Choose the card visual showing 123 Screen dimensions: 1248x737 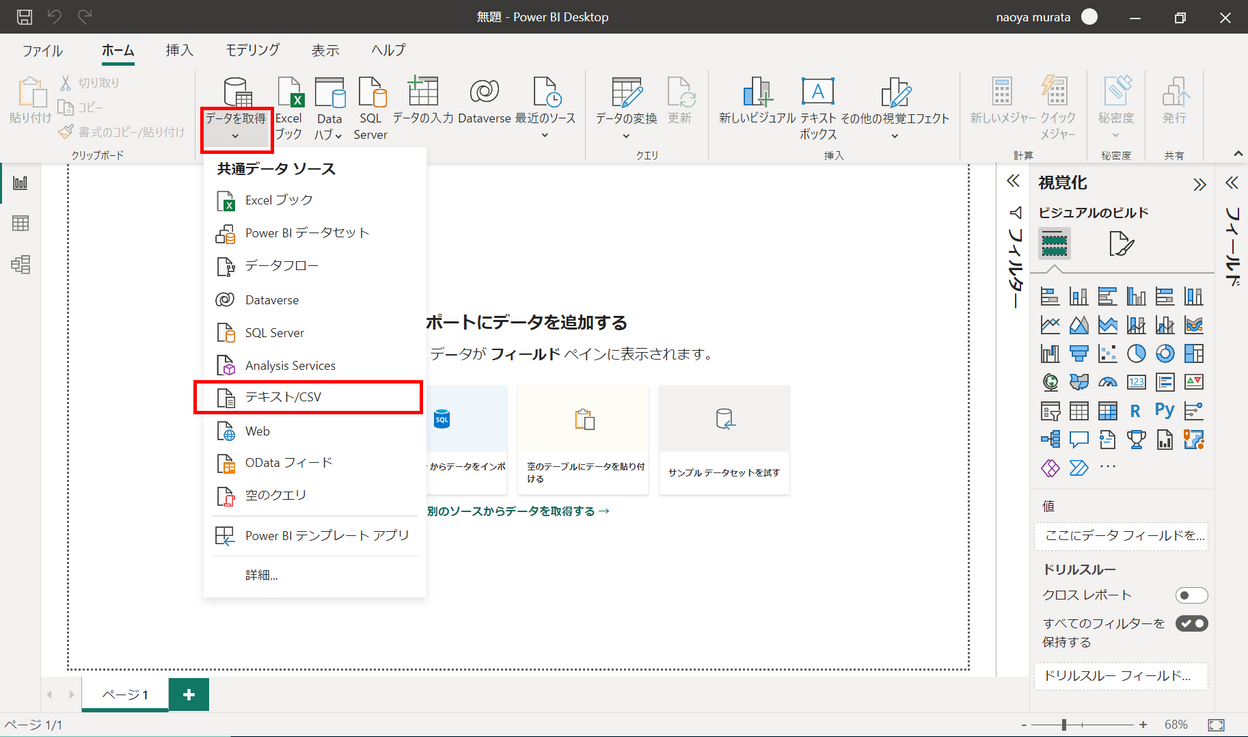coord(1136,382)
